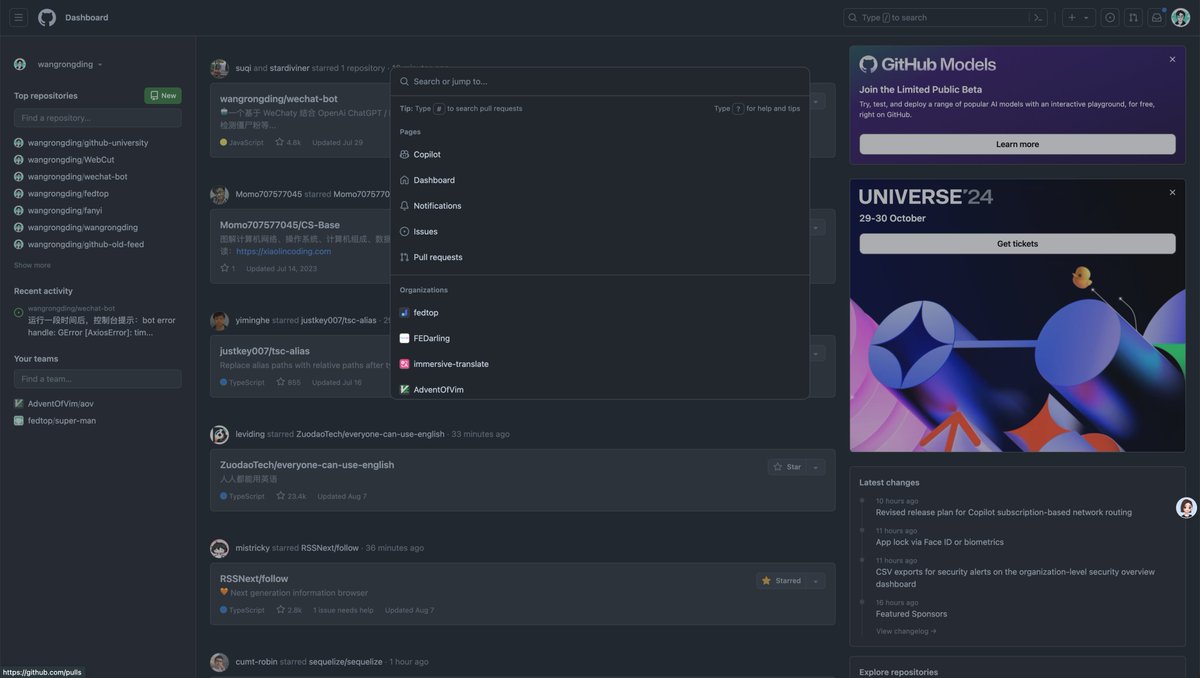This screenshot has width=1200, height=678.
Task: Open the pull requests icon in top header
Action: tap(1133, 17)
